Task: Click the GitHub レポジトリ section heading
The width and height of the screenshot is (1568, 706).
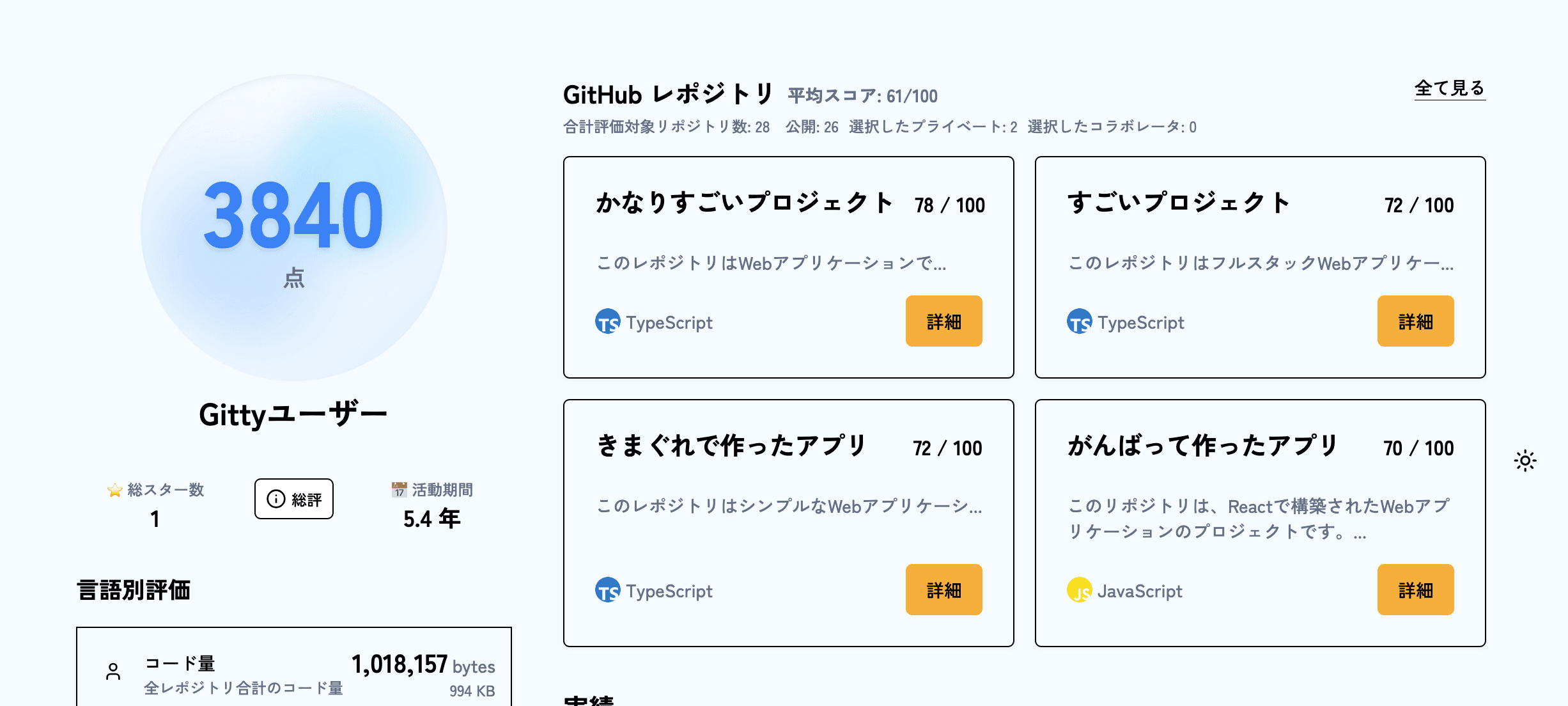Action: [669, 95]
